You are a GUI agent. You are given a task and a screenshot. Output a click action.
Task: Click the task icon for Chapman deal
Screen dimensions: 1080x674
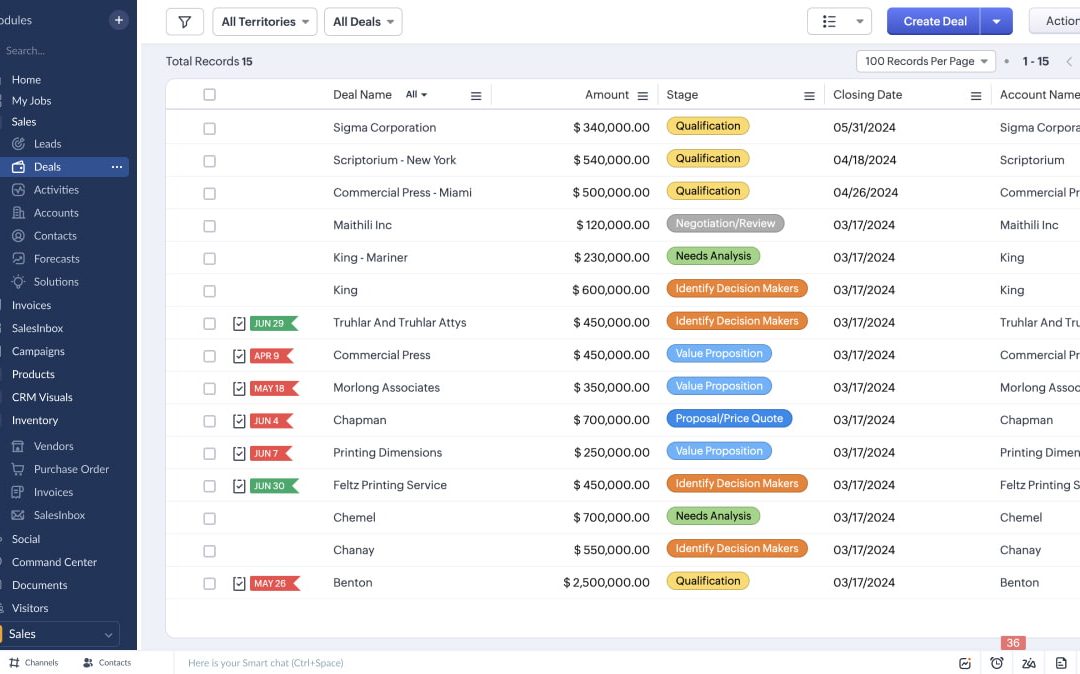[x=239, y=421]
